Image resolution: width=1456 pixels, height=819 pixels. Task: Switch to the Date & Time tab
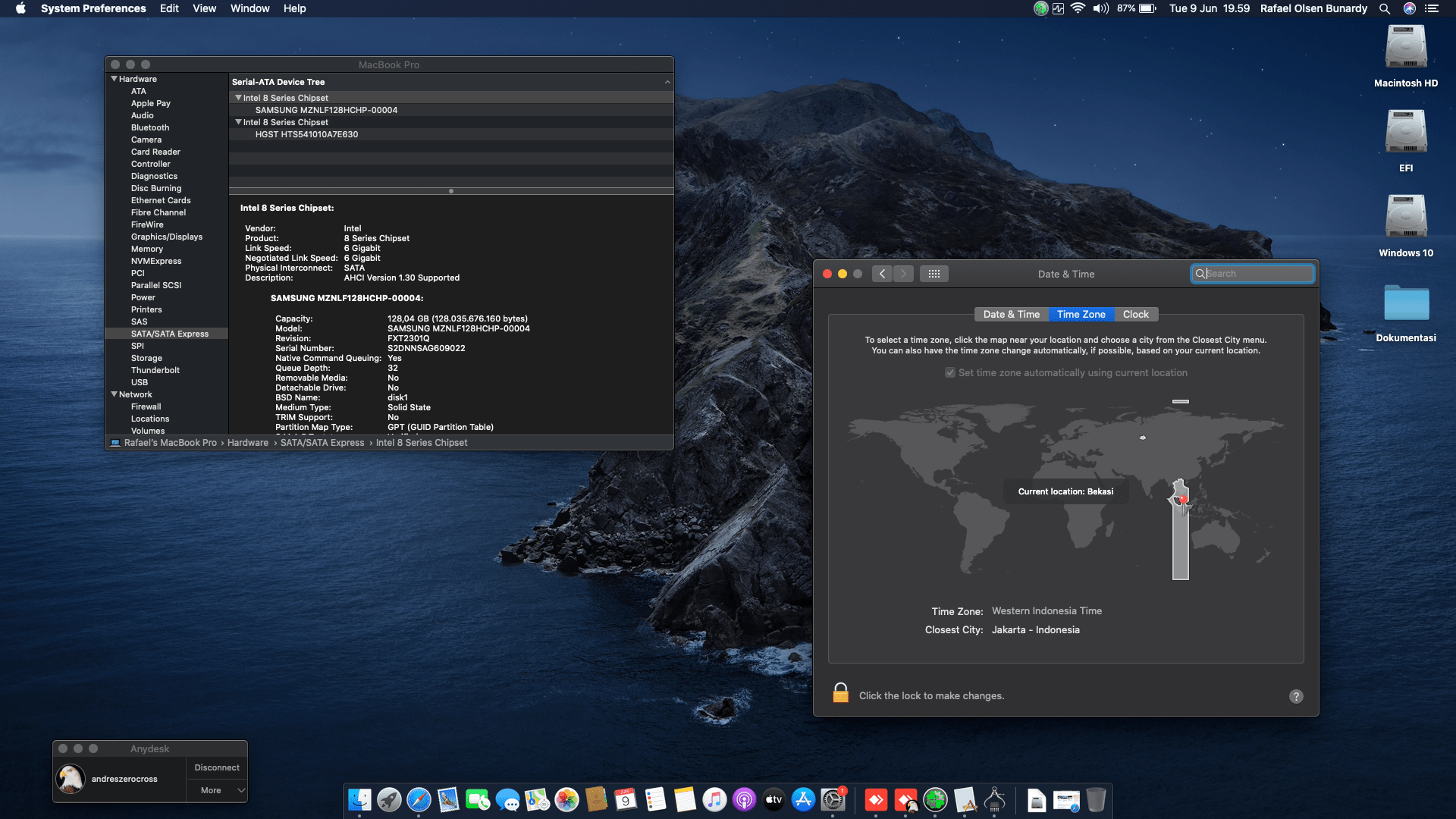(x=1011, y=314)
